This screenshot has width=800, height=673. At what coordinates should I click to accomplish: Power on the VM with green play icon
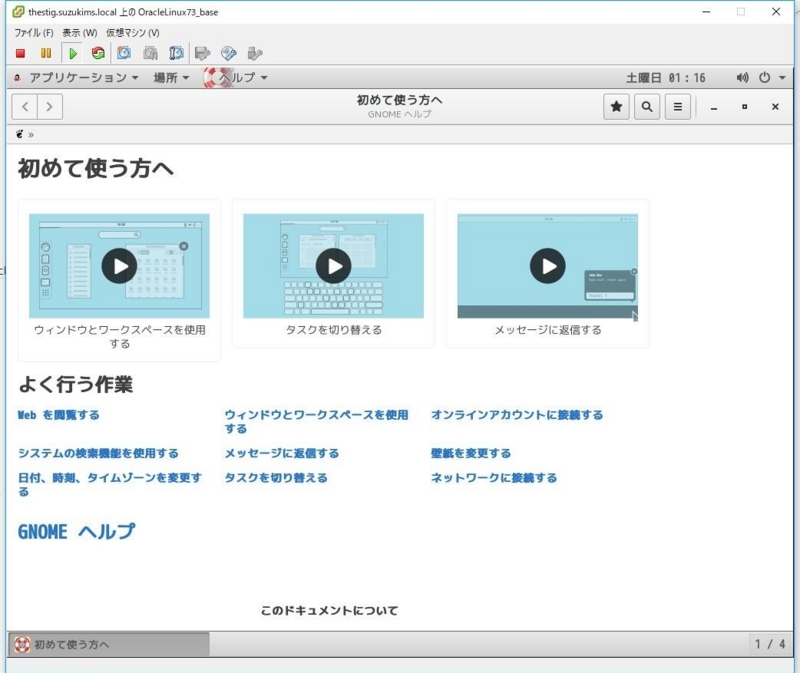click(x=72, y=53)
